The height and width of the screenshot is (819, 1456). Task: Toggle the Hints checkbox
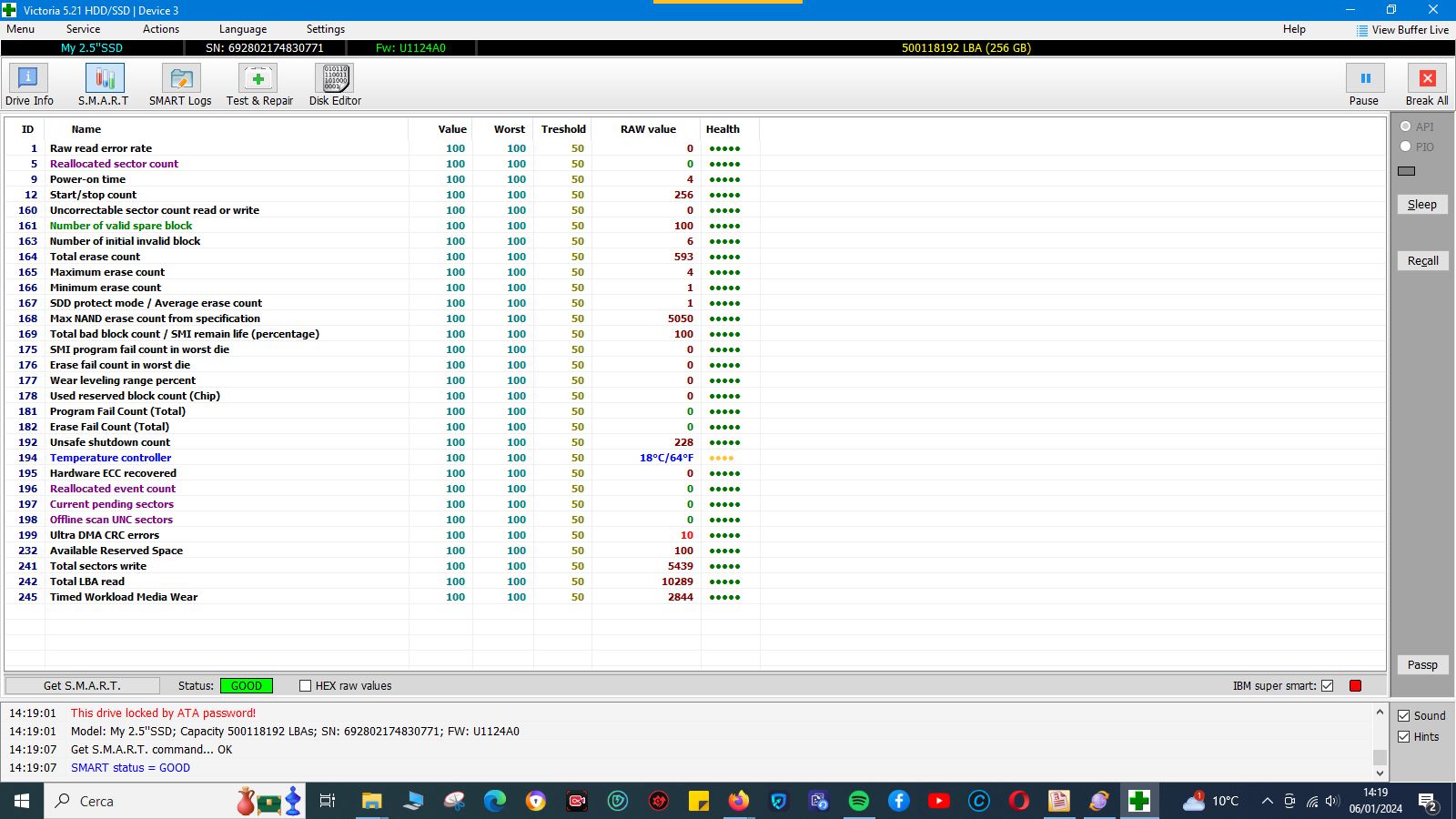coord(1404,737)
